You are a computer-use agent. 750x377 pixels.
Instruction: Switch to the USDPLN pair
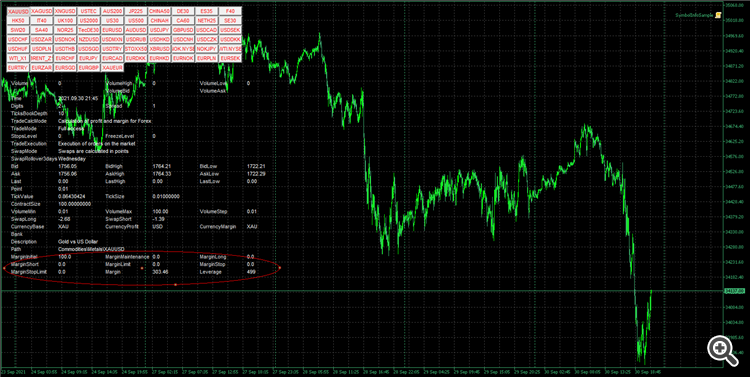tap(41, 49)
